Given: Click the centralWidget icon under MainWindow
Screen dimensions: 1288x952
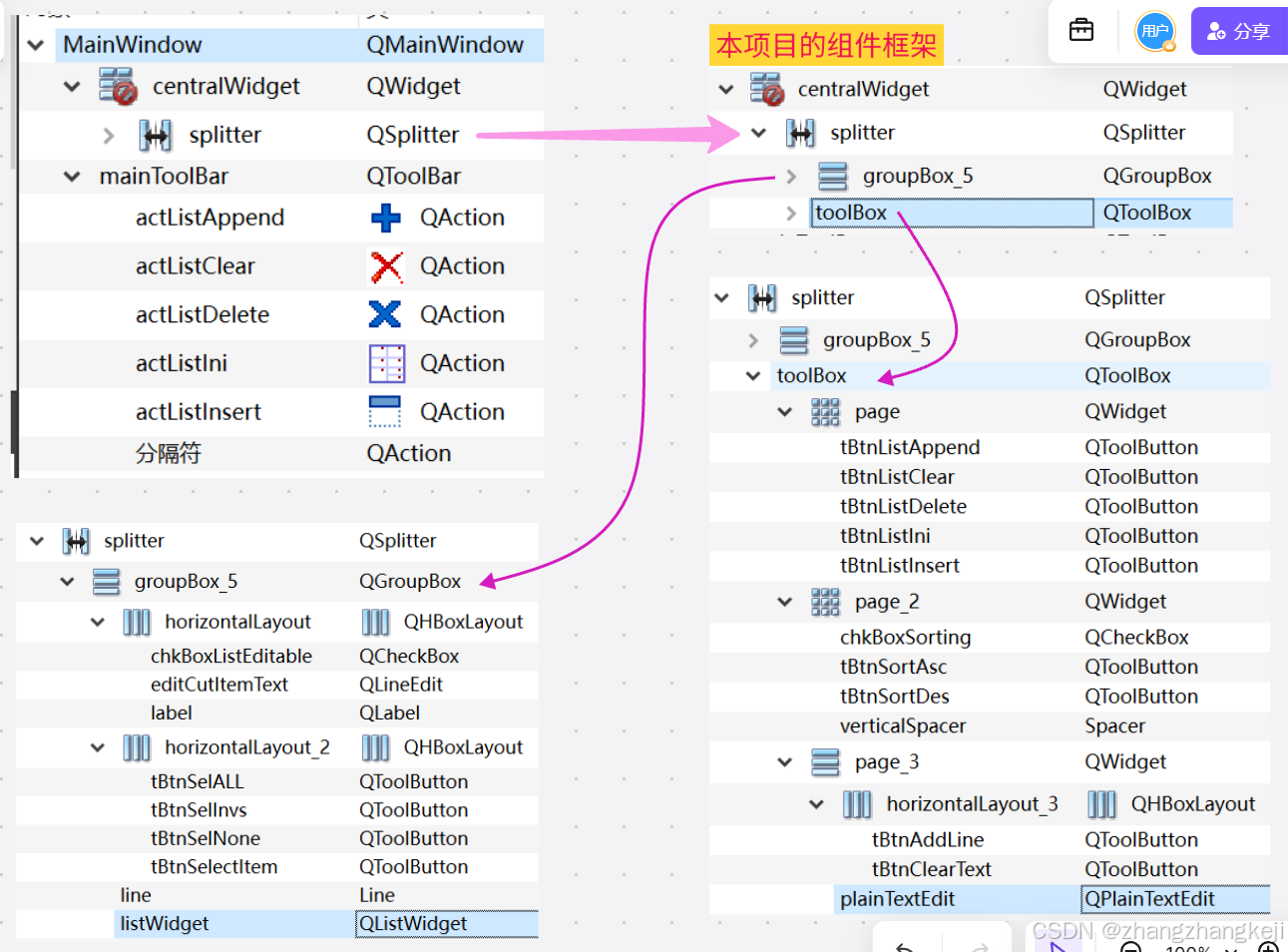Looking at the screenshot, I should tap(118, 87).
